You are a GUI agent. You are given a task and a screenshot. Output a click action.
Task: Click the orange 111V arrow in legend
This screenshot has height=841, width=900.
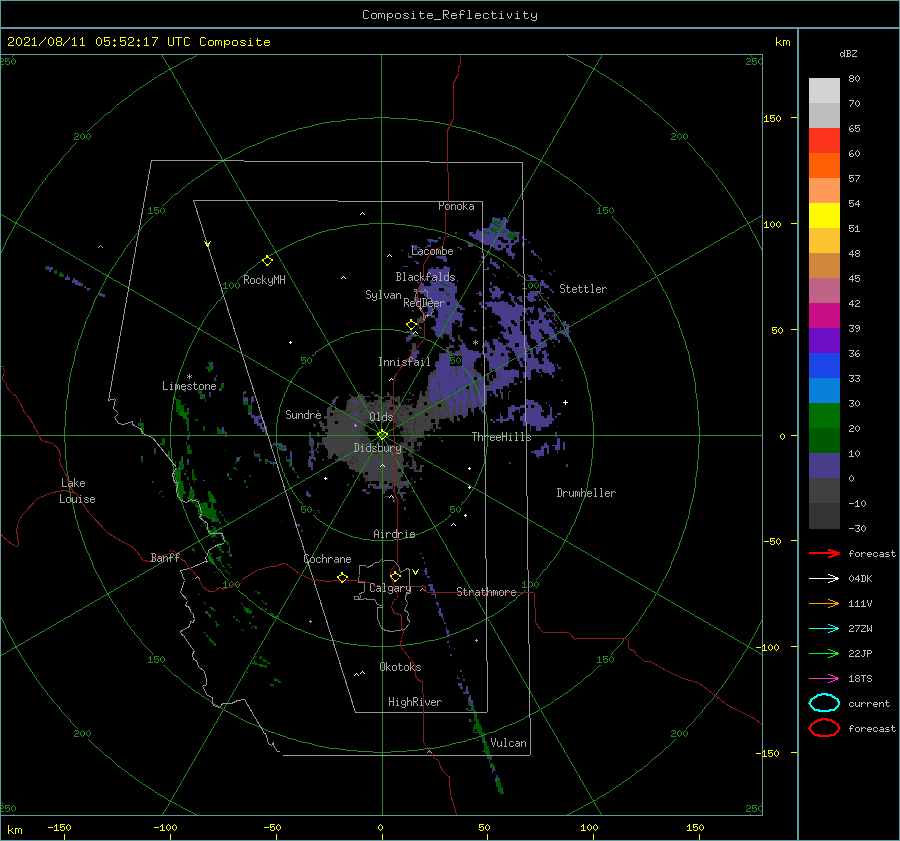click(824, 603)
